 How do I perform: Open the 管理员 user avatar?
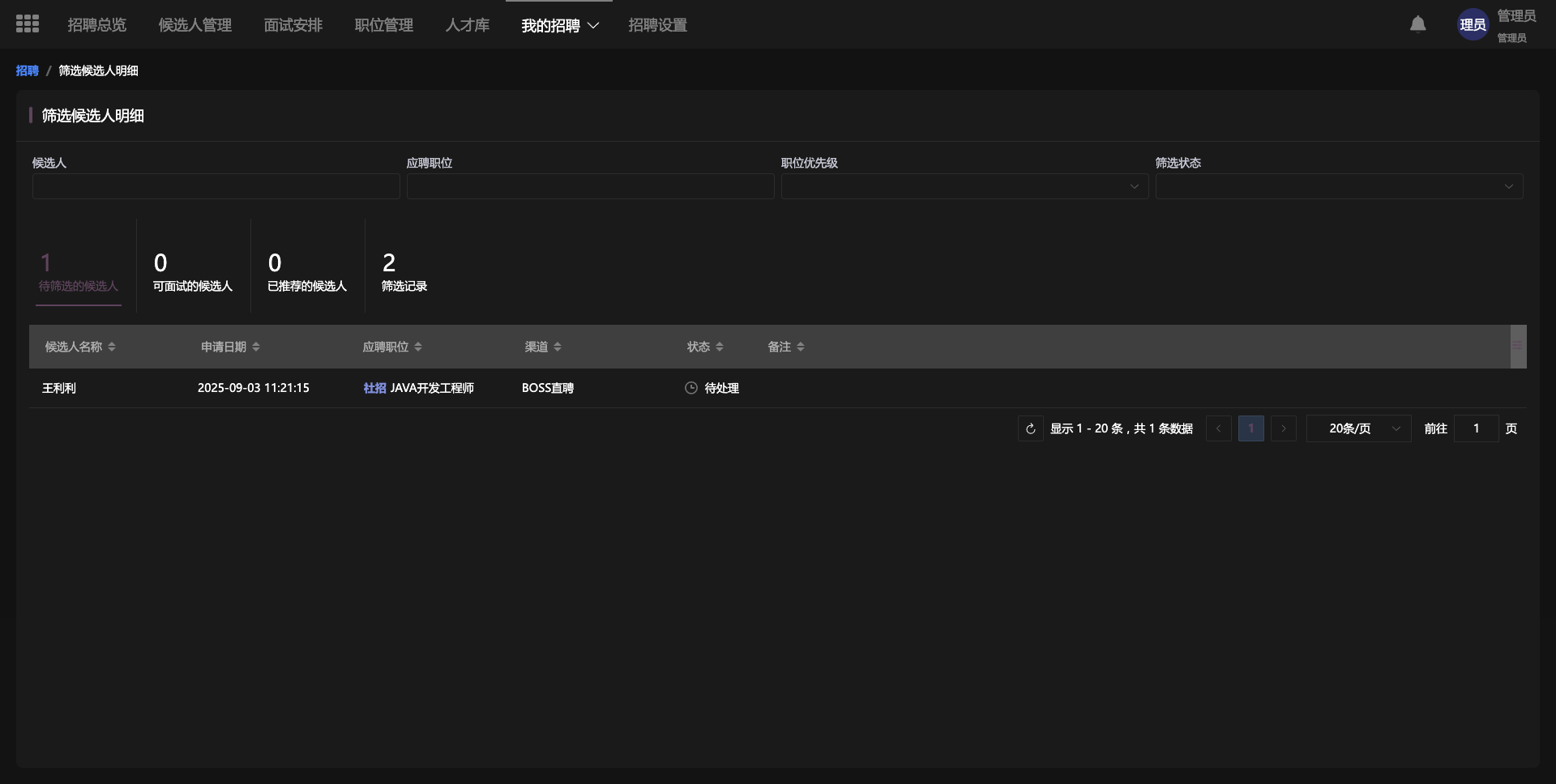[1473, 25]
